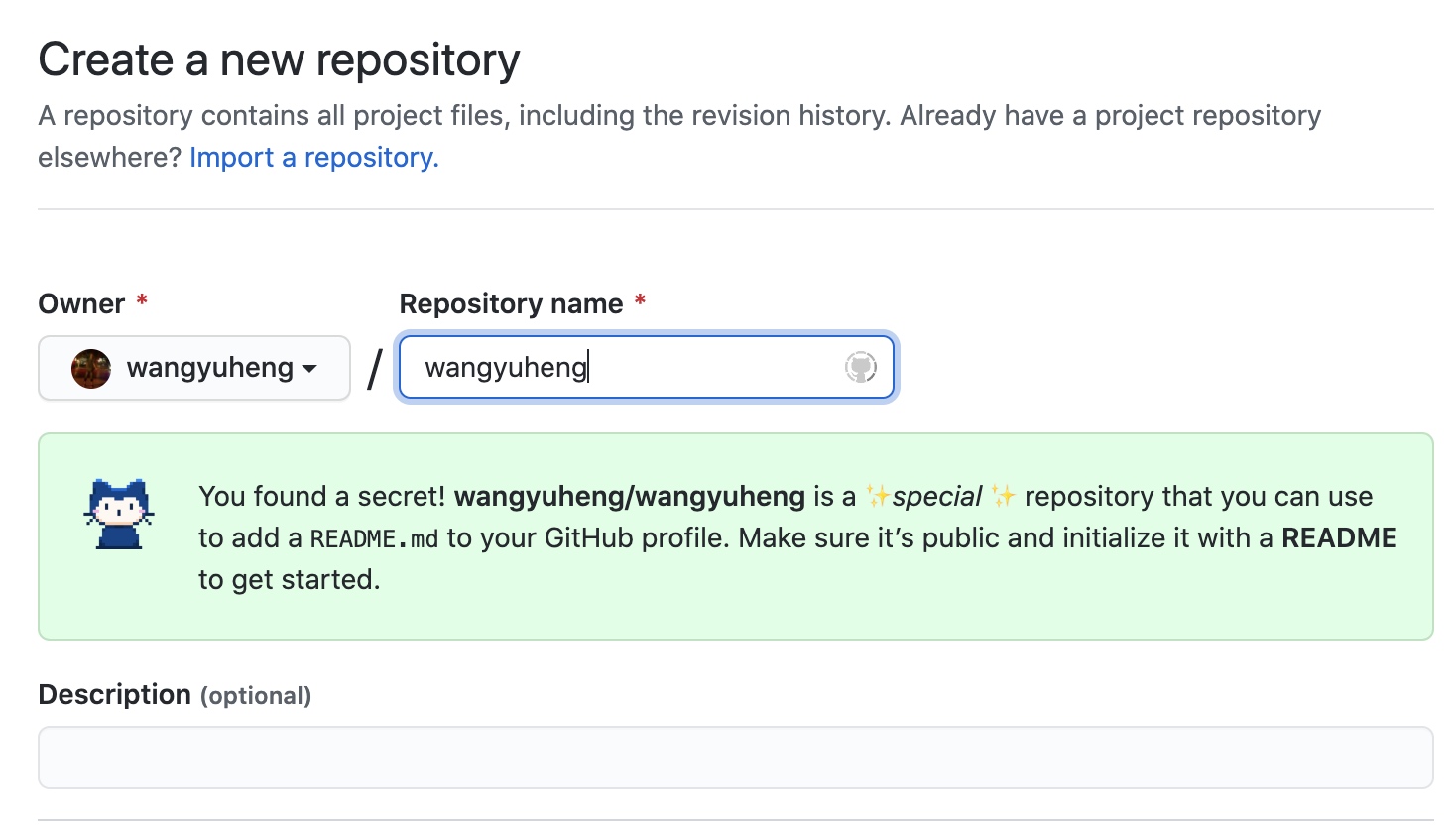1456x831 pixels.
Task: Click the Import a repository link
Action: click(x=313, y=158)
